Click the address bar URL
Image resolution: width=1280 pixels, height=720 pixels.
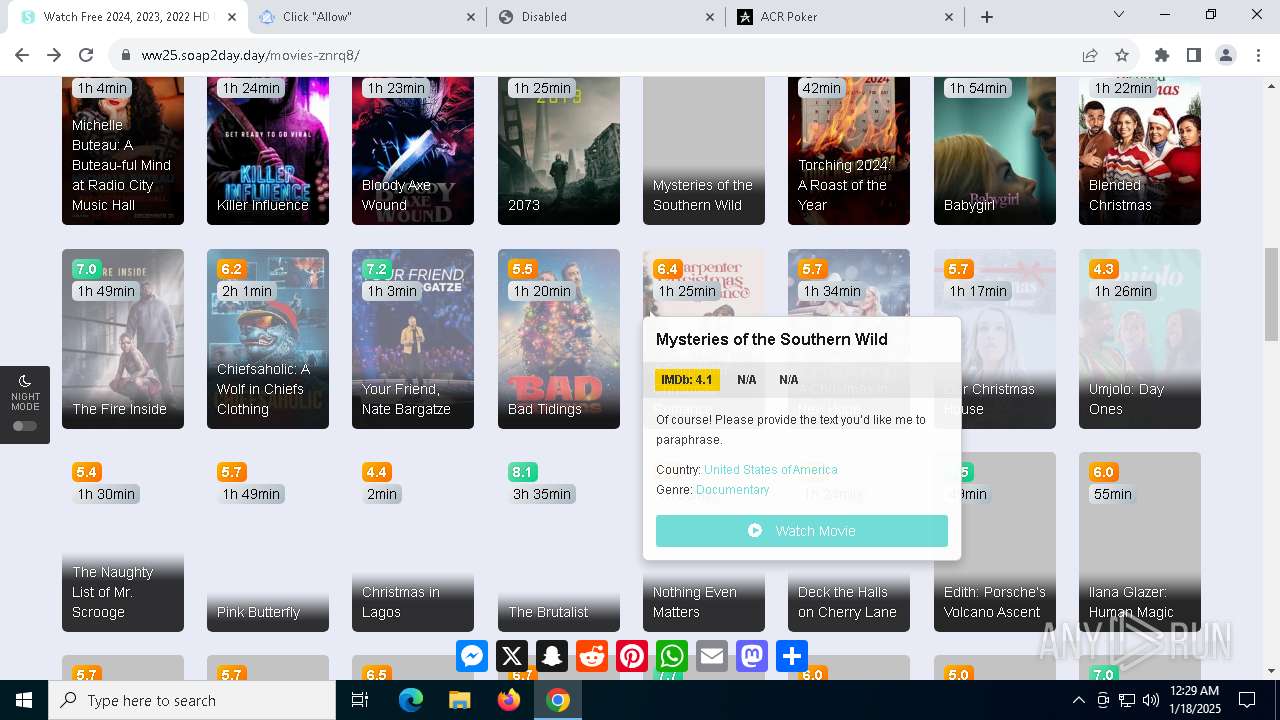(x=250, y=55)
